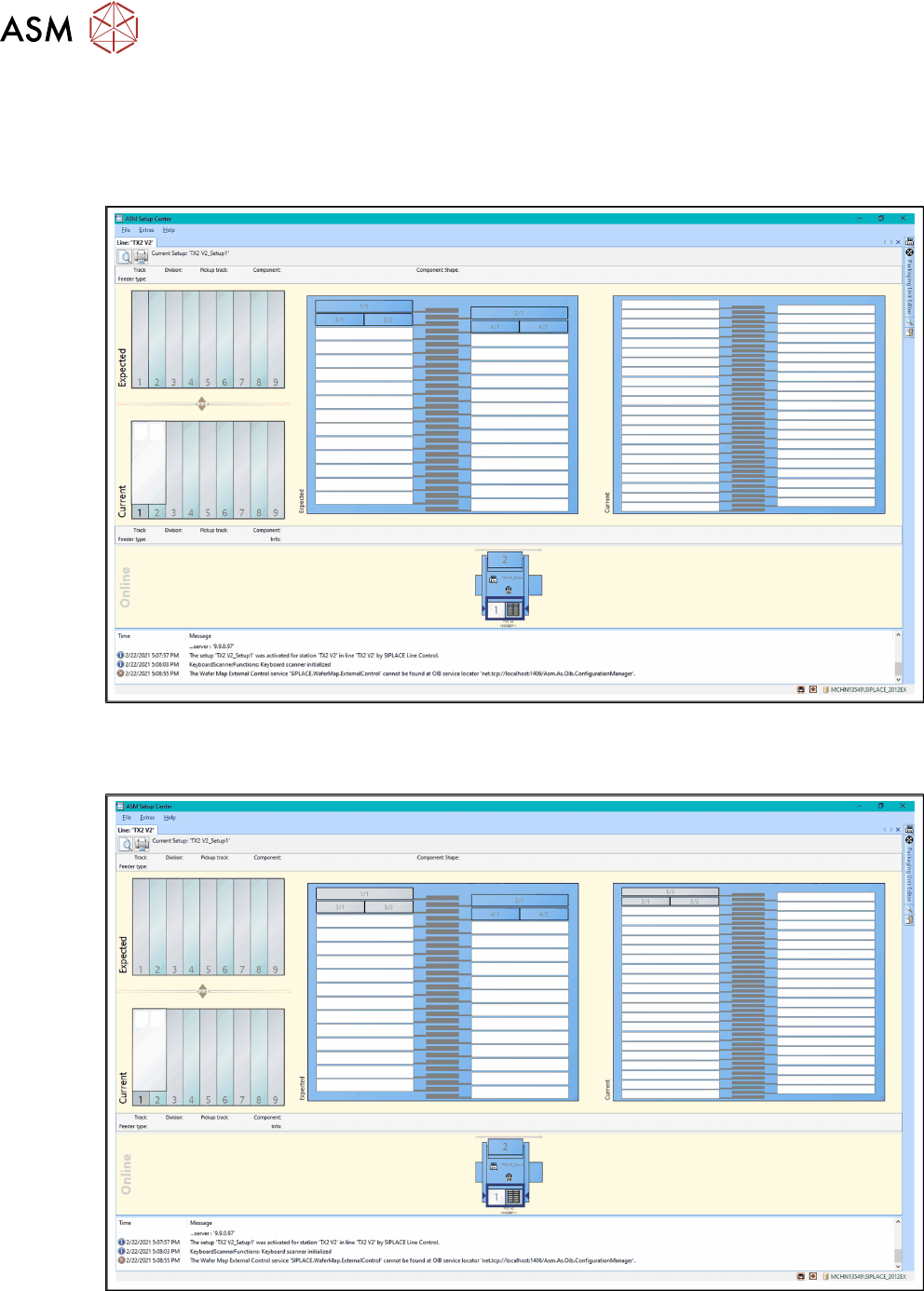Click info icon for 5:08:03 PM entry, lower window

[x=122, y=1251]
